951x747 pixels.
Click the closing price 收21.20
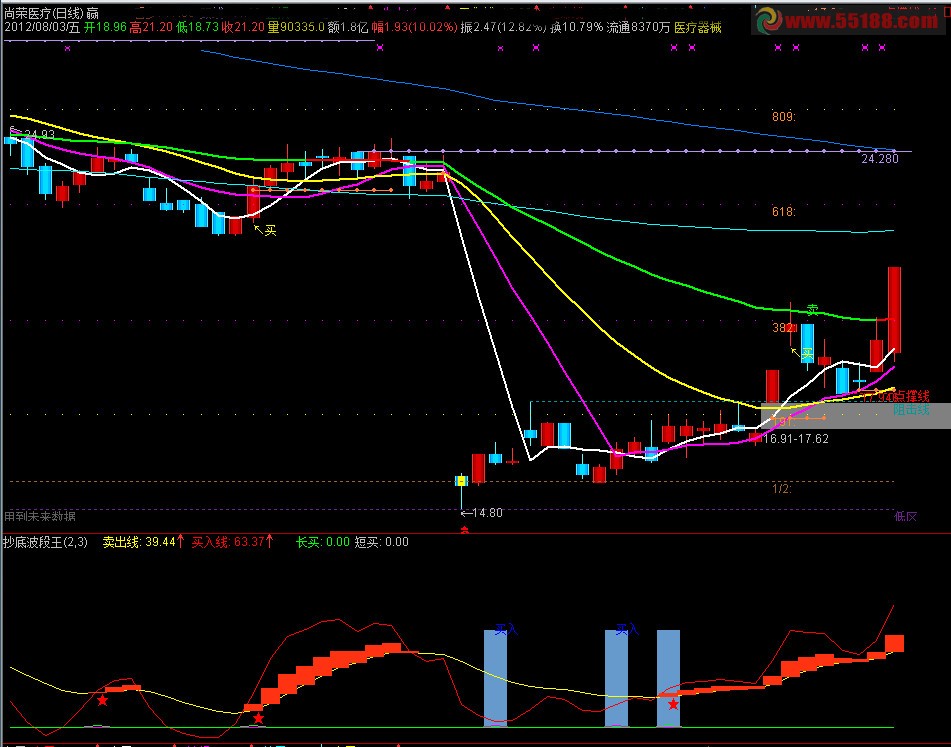[243, 28]
